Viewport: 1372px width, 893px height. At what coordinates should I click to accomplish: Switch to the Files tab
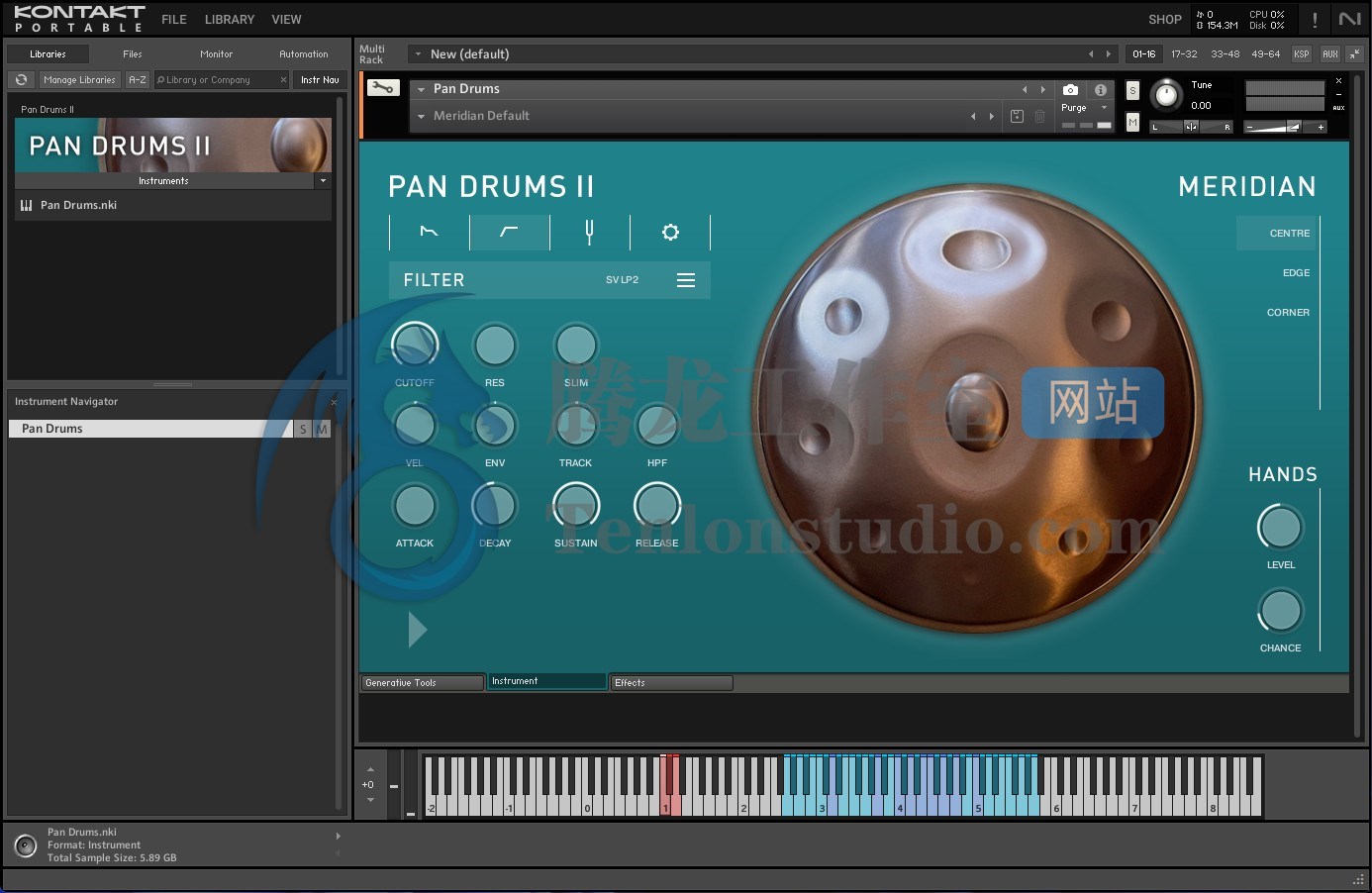[133, 54]
